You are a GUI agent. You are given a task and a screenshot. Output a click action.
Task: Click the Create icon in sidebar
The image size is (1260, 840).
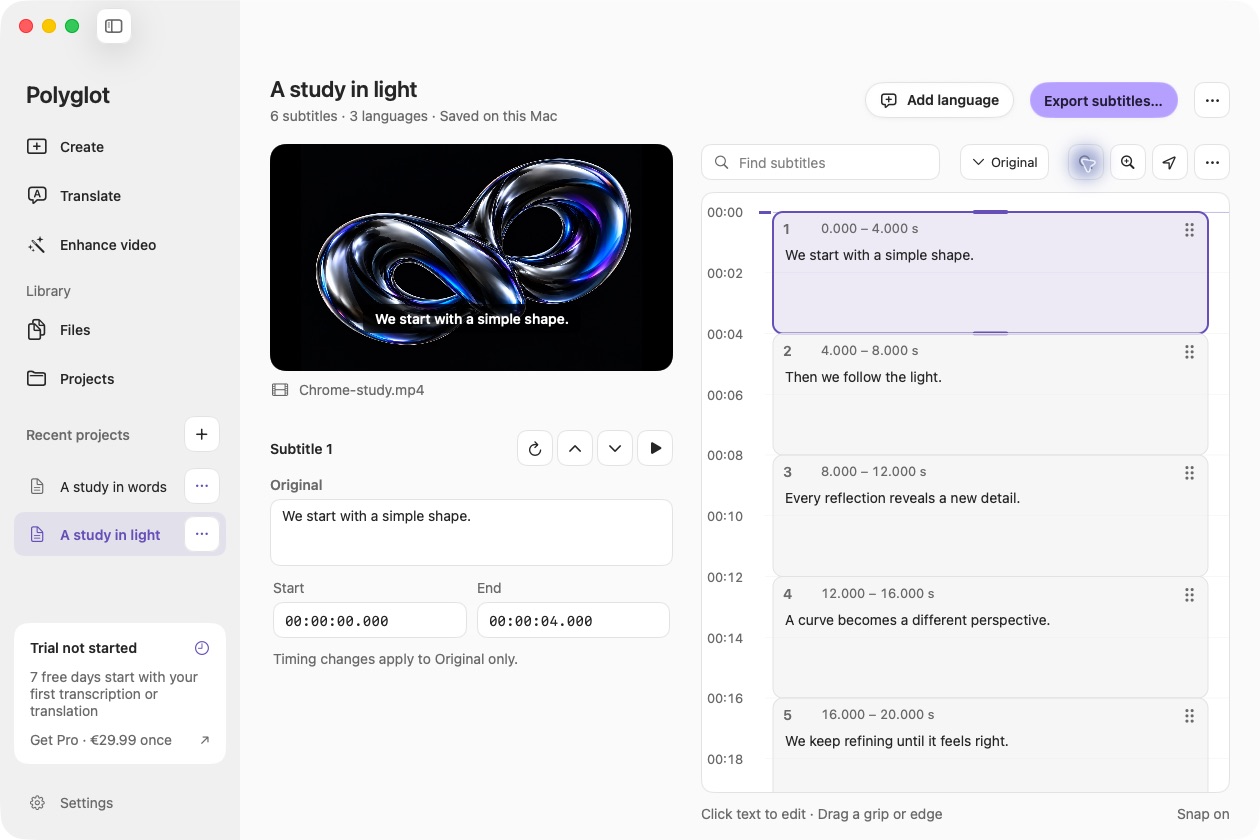(x=37, y=147)
